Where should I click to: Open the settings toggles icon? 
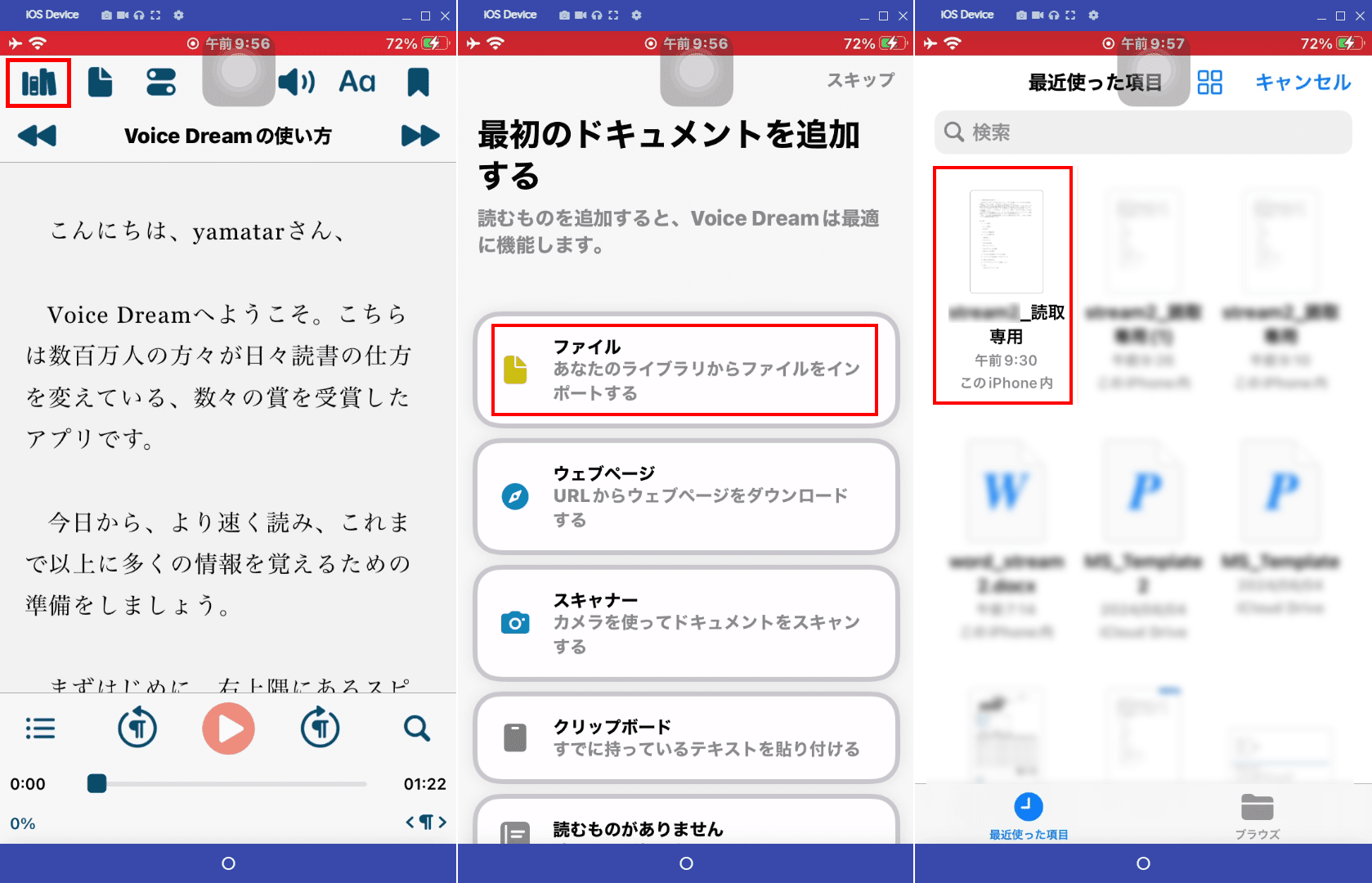coord(161,82)
